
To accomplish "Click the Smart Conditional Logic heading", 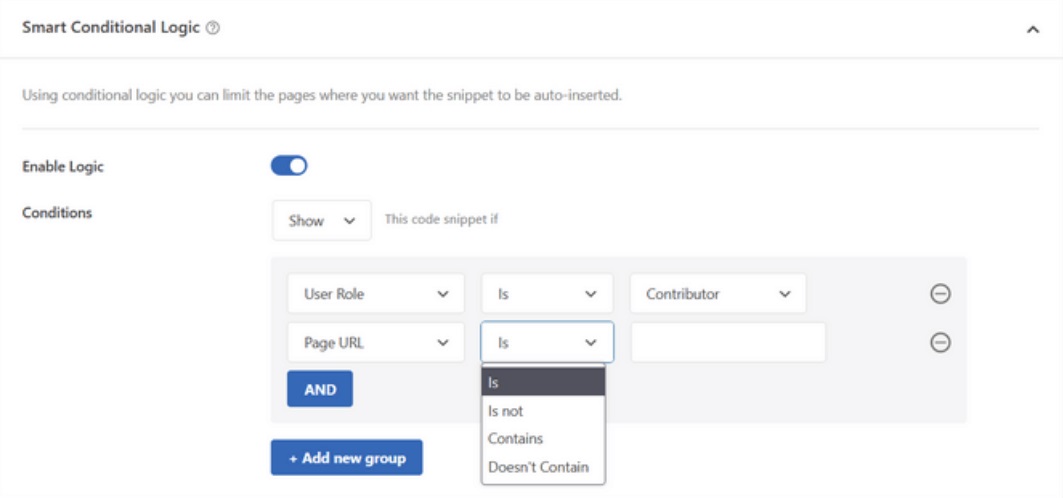I will pos(111,29).
